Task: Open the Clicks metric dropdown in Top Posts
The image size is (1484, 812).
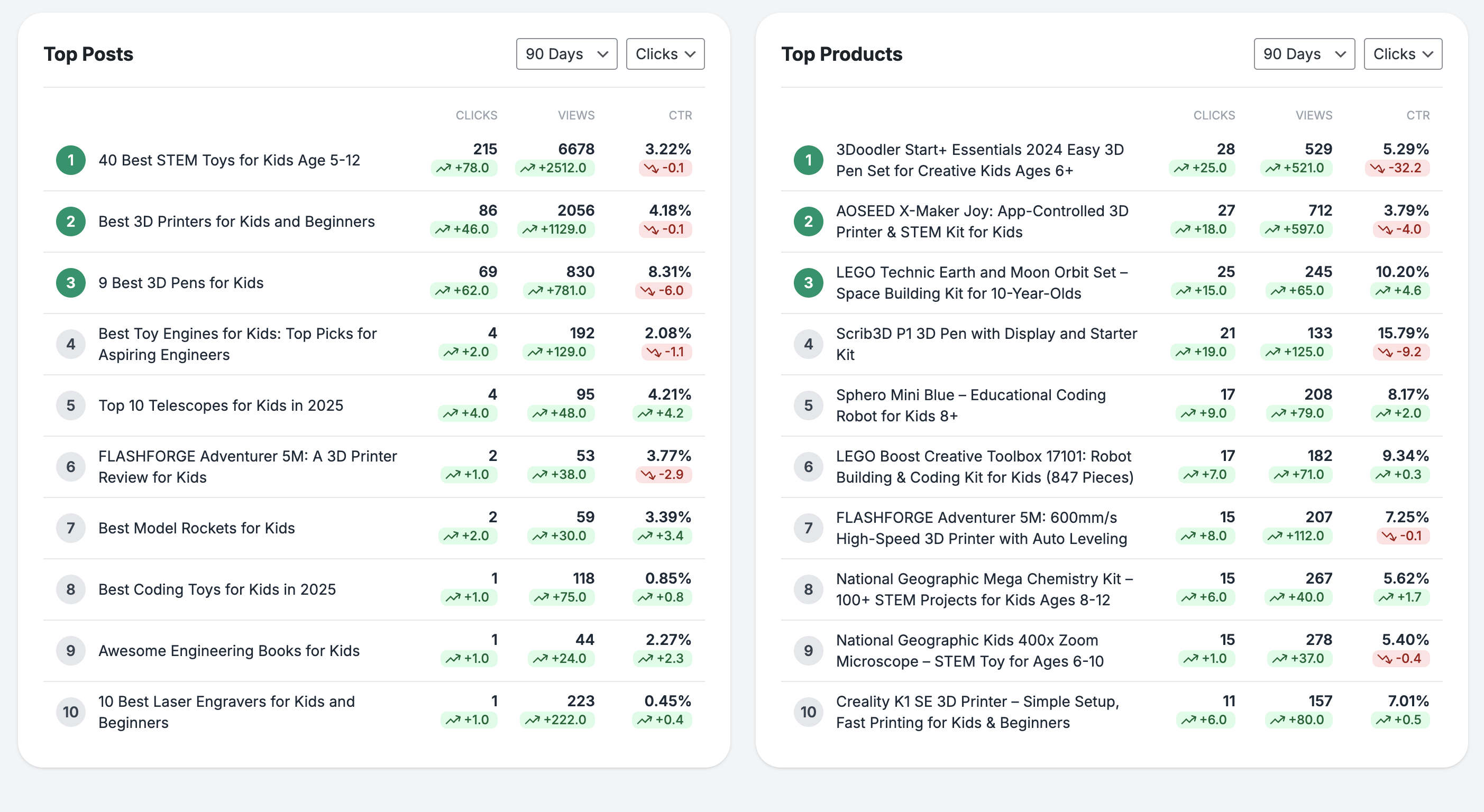Action: tap(665, 53)
